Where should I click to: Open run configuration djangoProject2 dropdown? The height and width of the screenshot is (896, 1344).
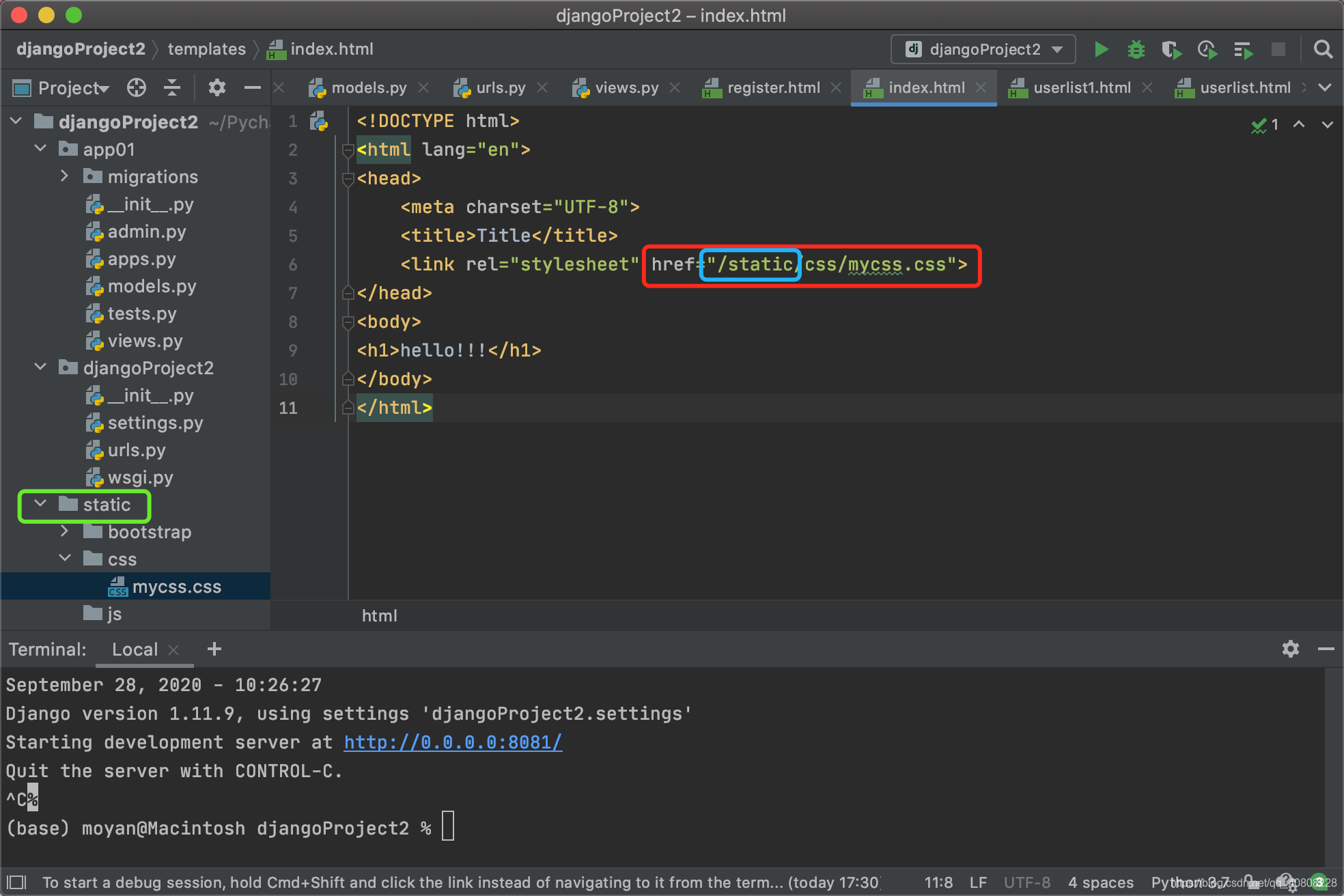pyautogui.click(x=983, y=49)
